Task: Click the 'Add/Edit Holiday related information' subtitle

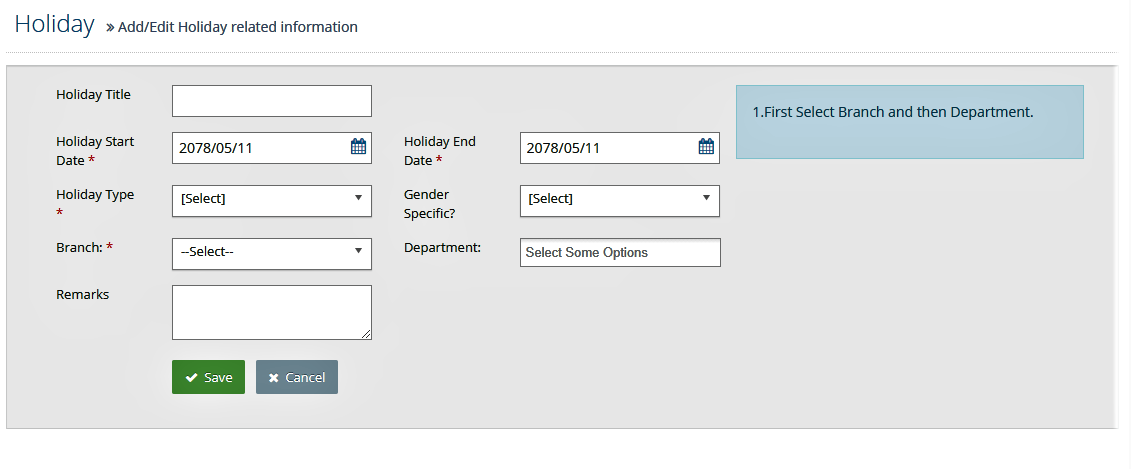Action: tap(238, 27)
